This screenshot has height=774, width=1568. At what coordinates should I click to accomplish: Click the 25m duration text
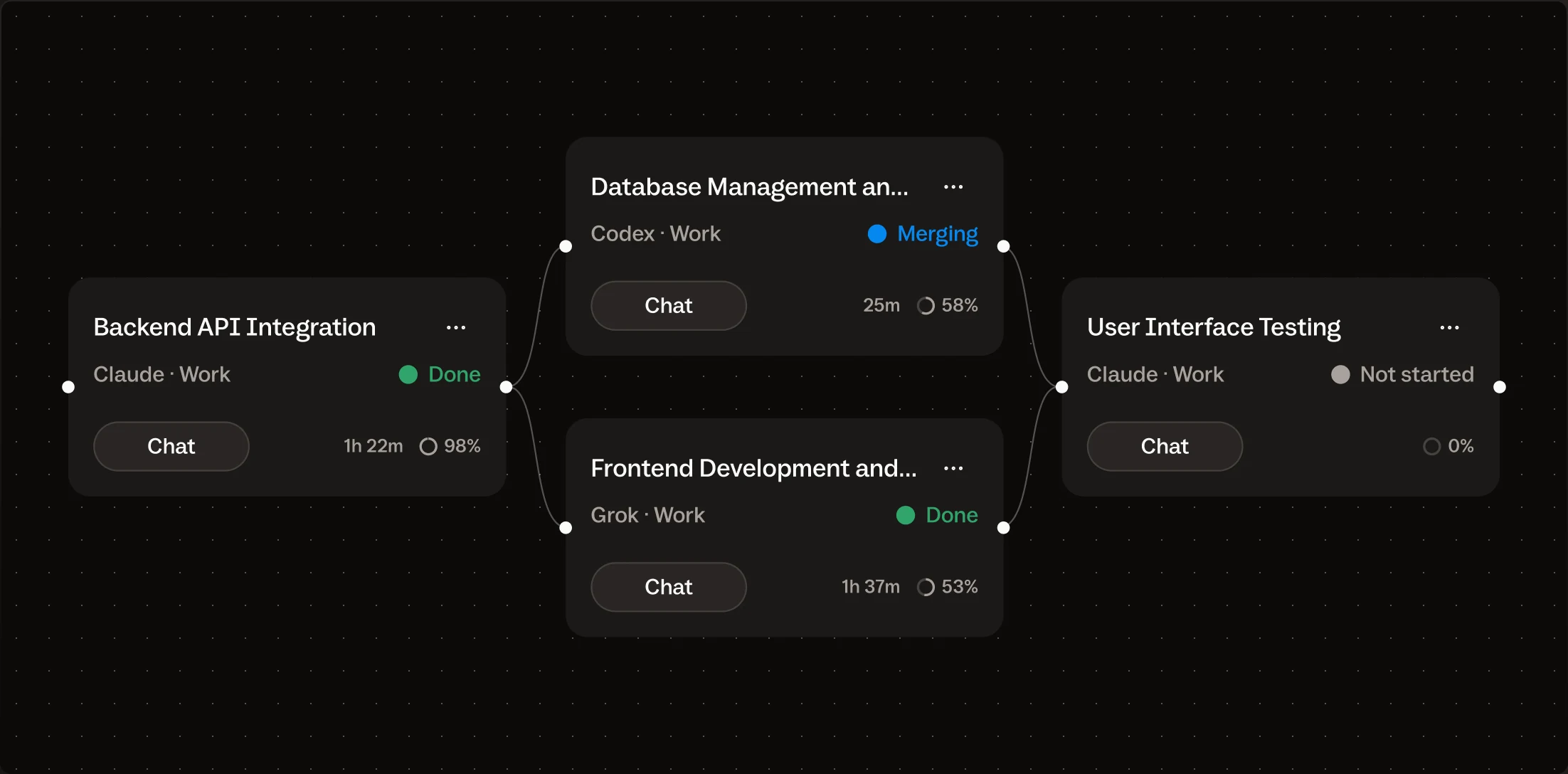click(881, 305)
